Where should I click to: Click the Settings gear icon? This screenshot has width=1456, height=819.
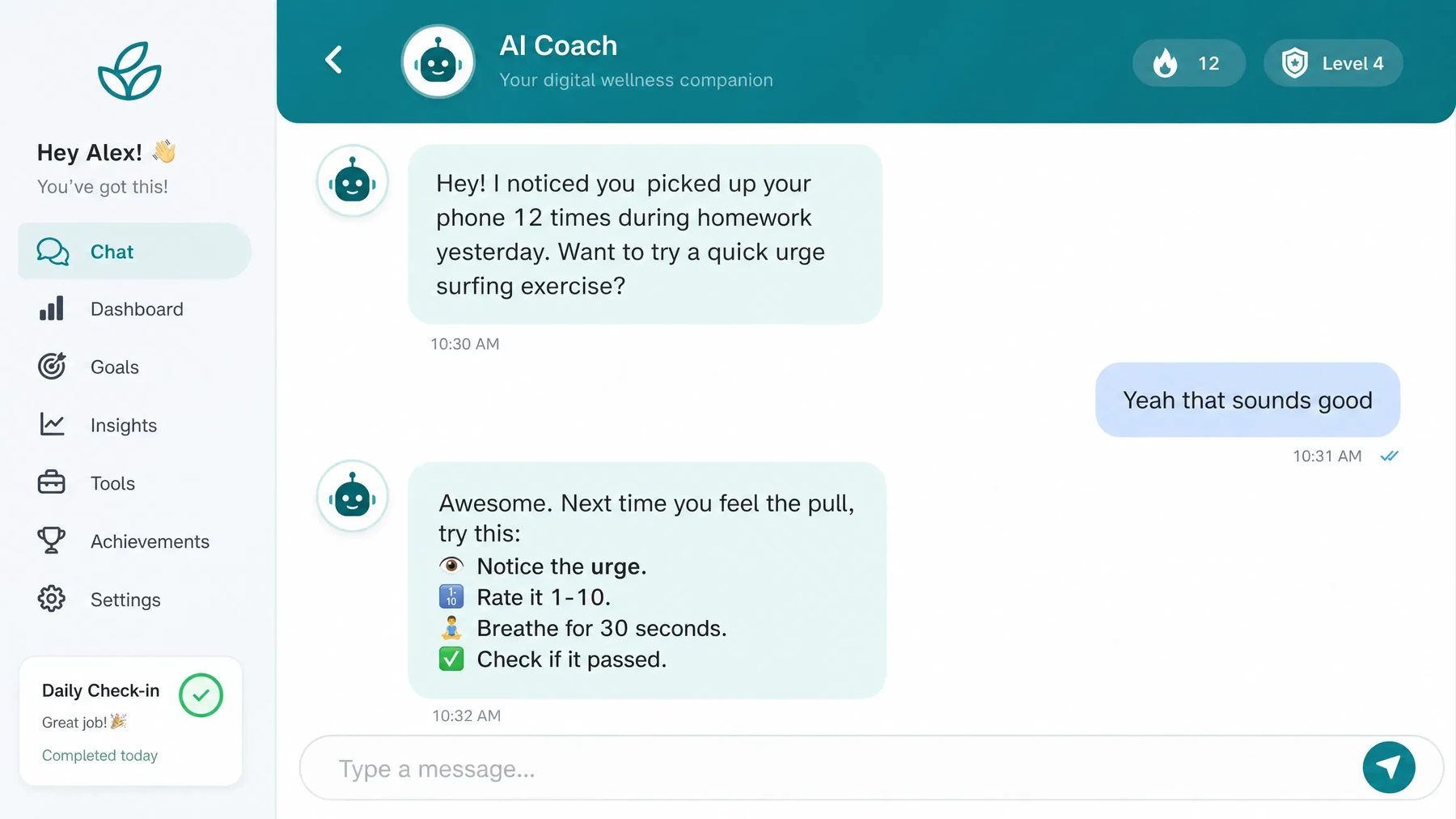(52, 599)
